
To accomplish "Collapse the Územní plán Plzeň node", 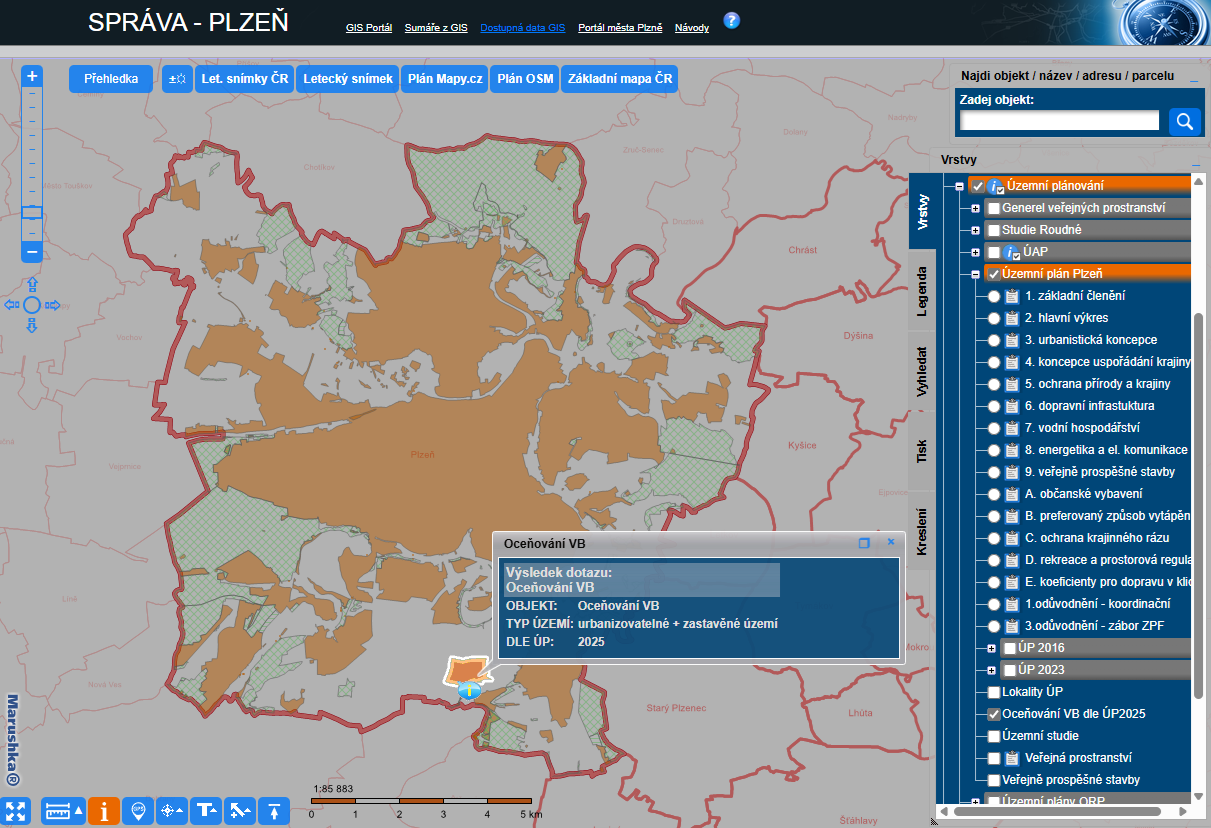I will [975, 274].
